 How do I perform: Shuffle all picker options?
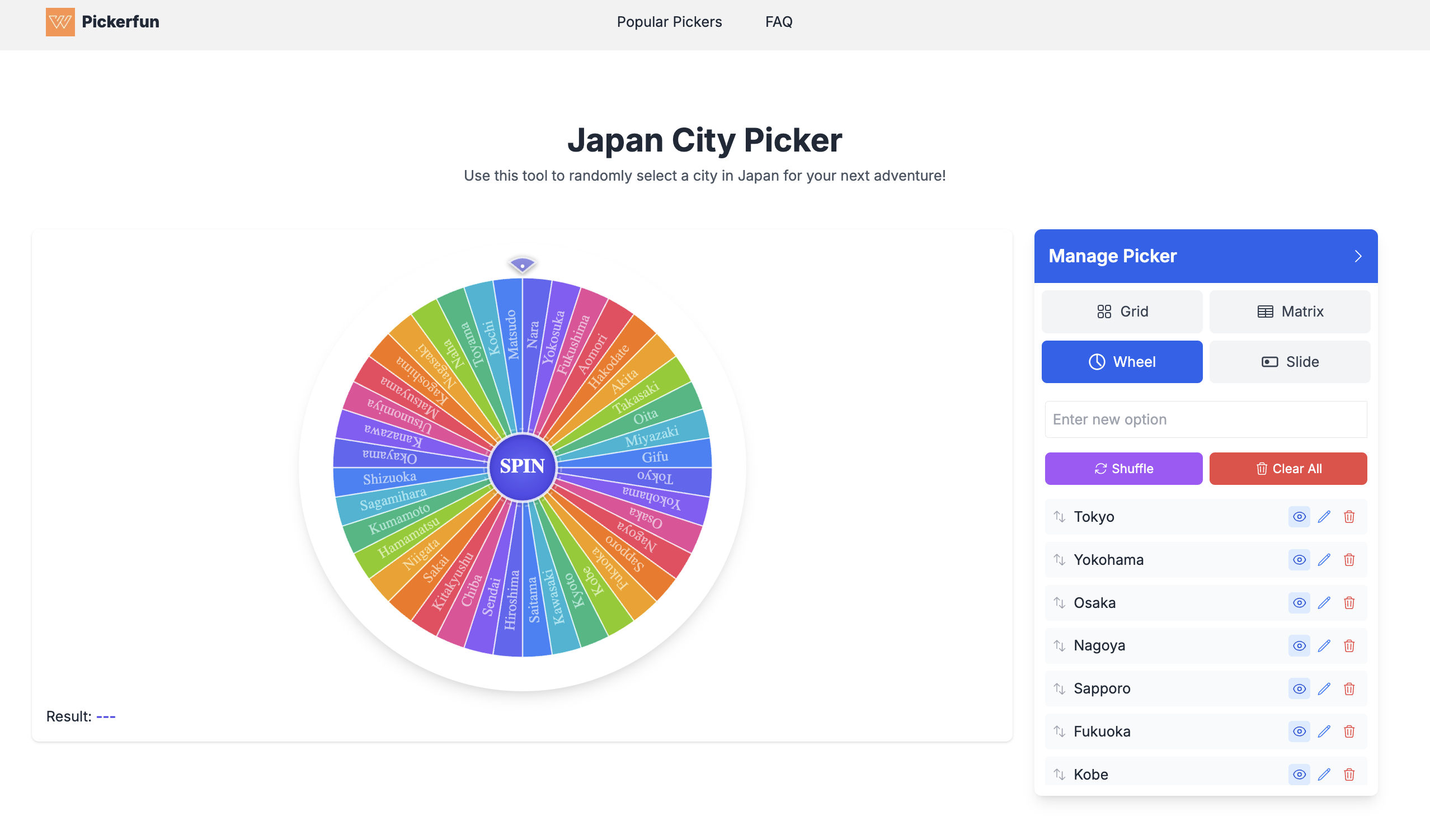pos(1123,469)
